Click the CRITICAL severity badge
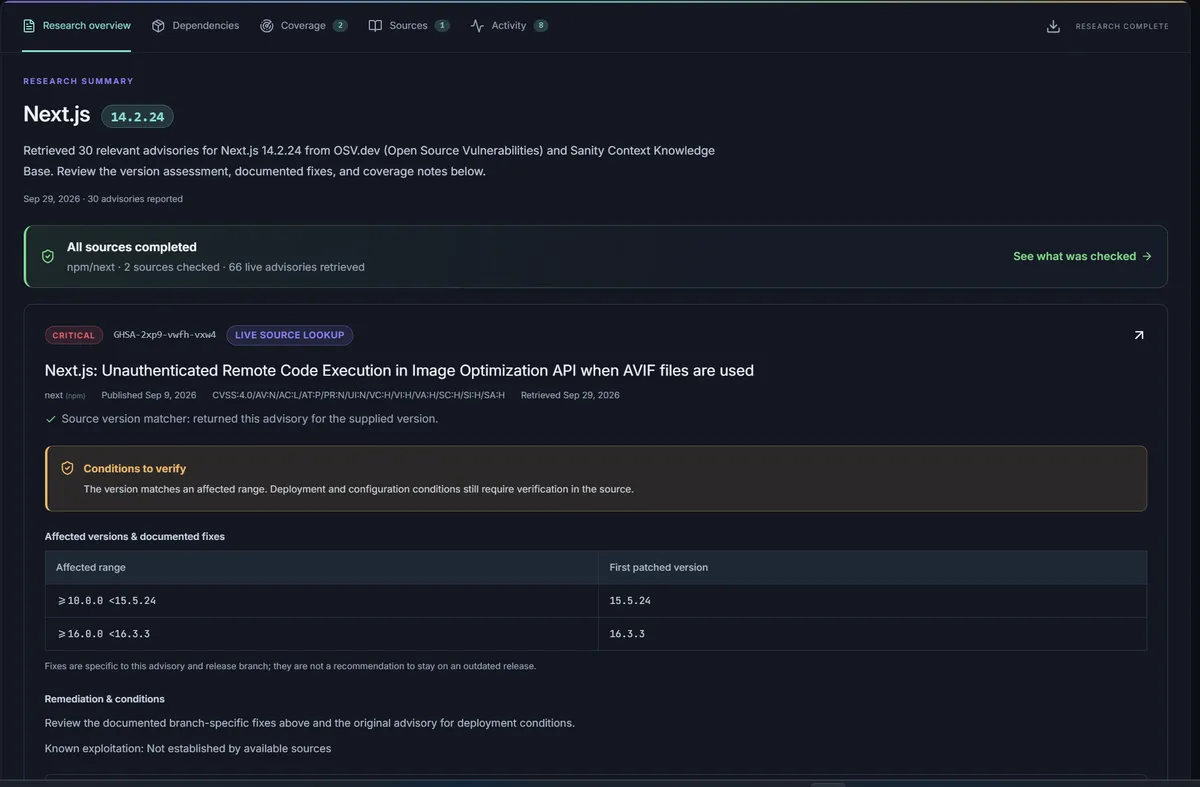This screenshot has width=1200, height=787. pyautogui.click(x=74, y=336)
